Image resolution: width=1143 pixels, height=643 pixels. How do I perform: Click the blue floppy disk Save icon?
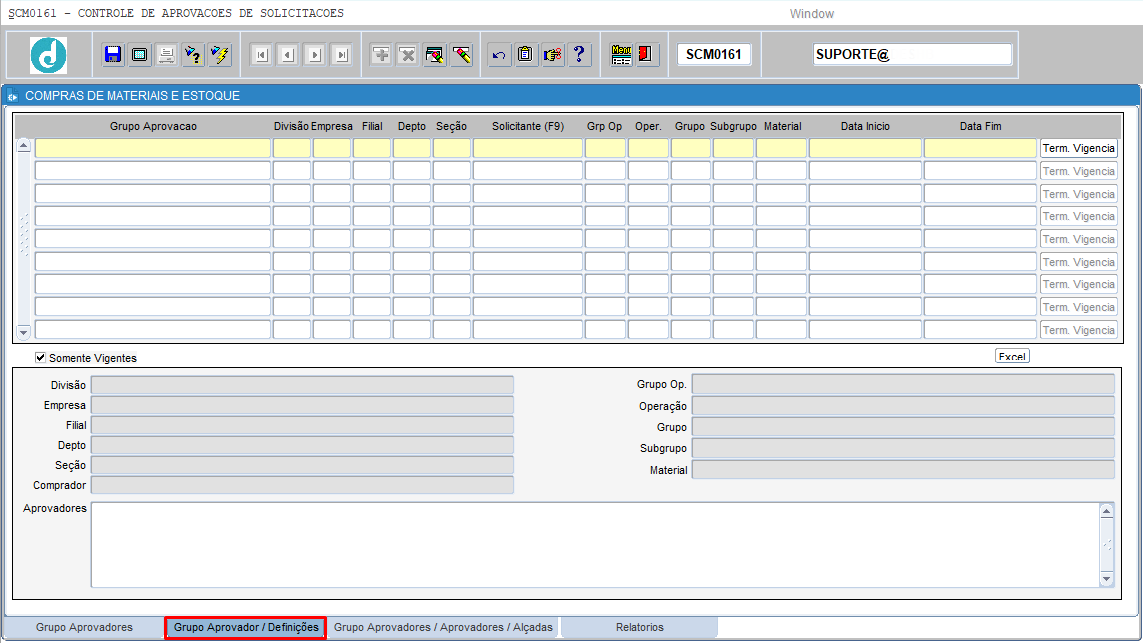tap(113, 55)
